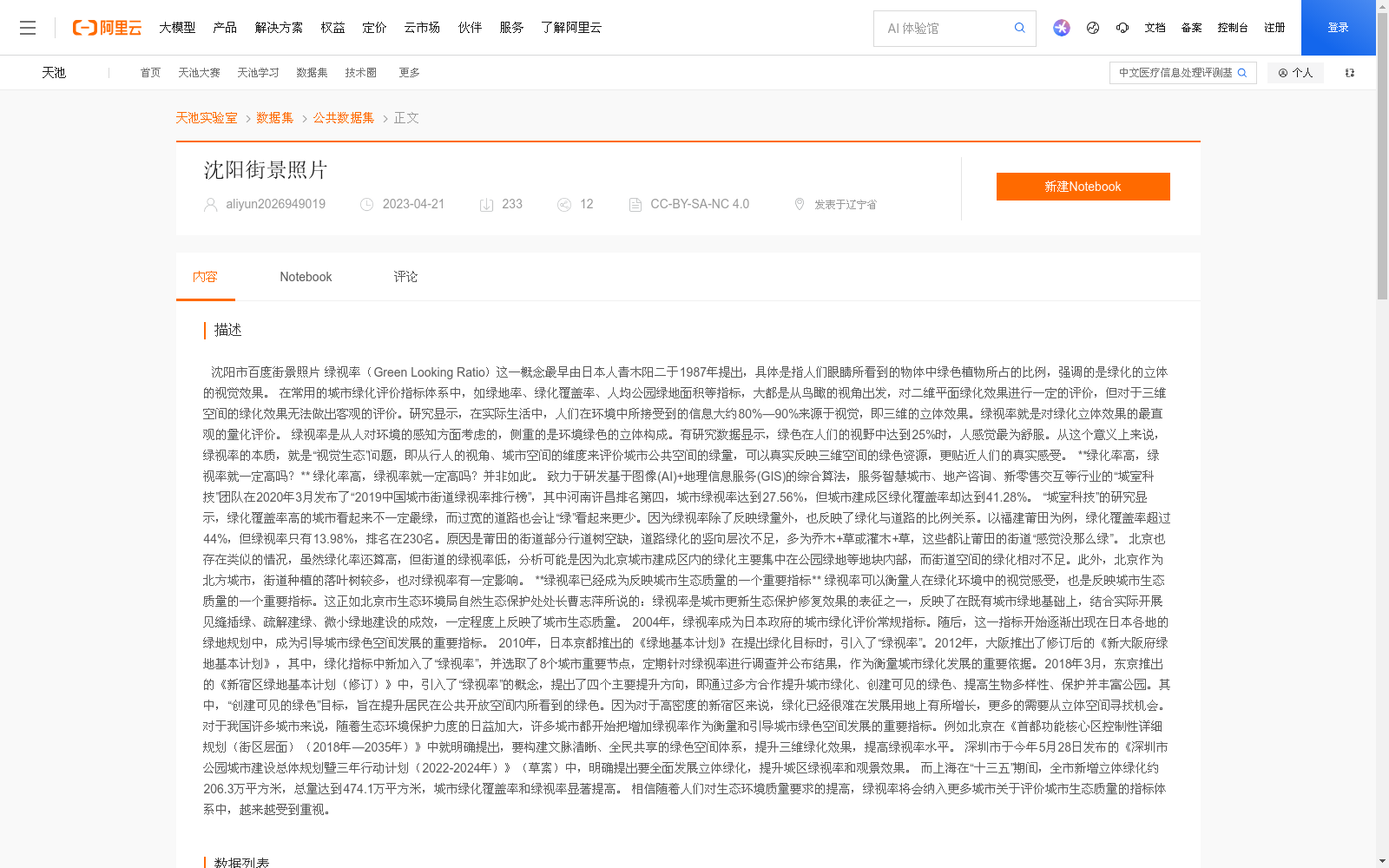Image resolution: width=1389 pixels, height=868 pixels.
Task: Open the 定价 menu
Action: click(x=374, y=28)
